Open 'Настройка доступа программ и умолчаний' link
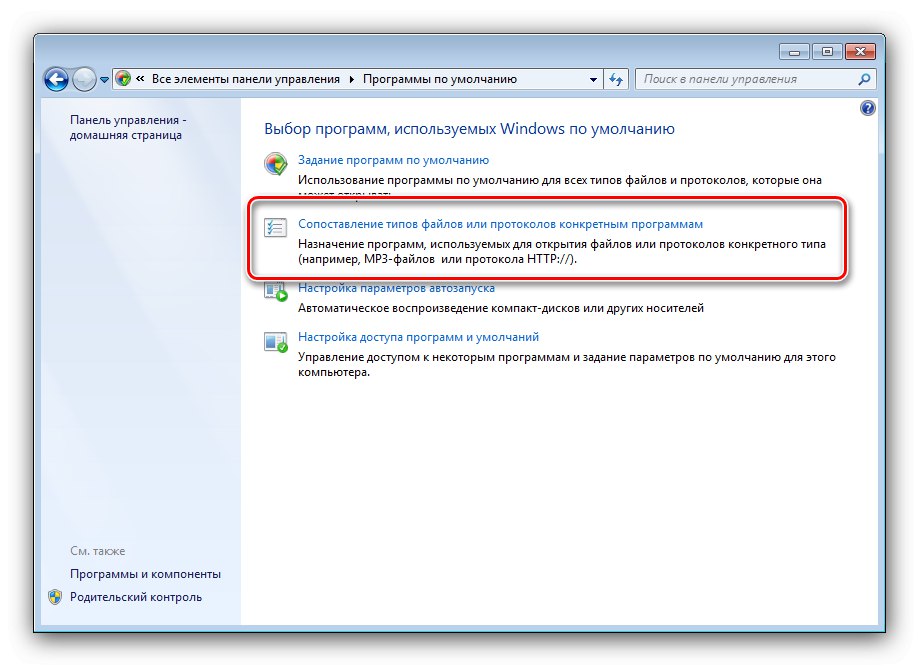 [418, 337]
